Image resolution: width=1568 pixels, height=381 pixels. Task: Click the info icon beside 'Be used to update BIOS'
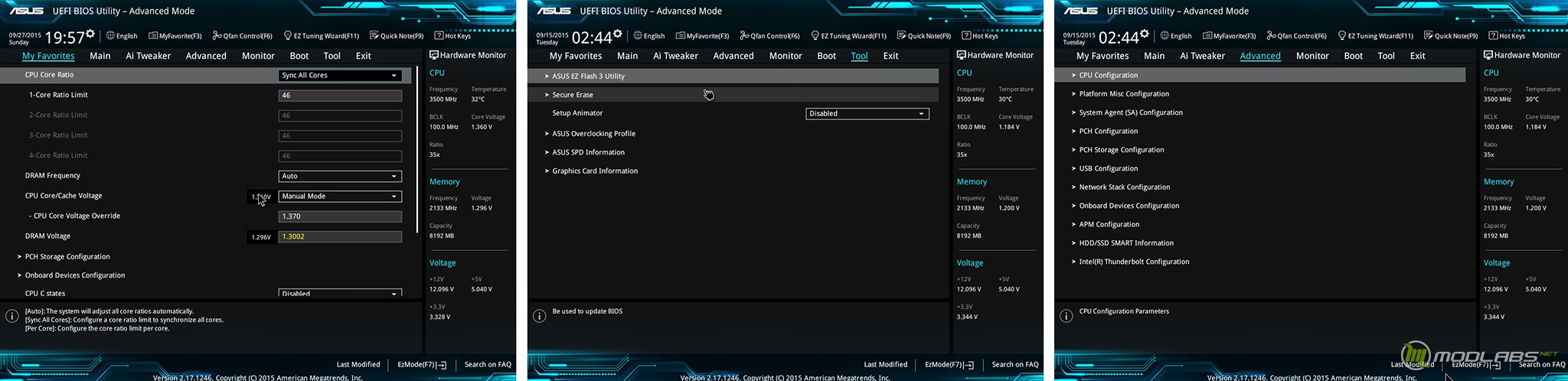[539, 316]
